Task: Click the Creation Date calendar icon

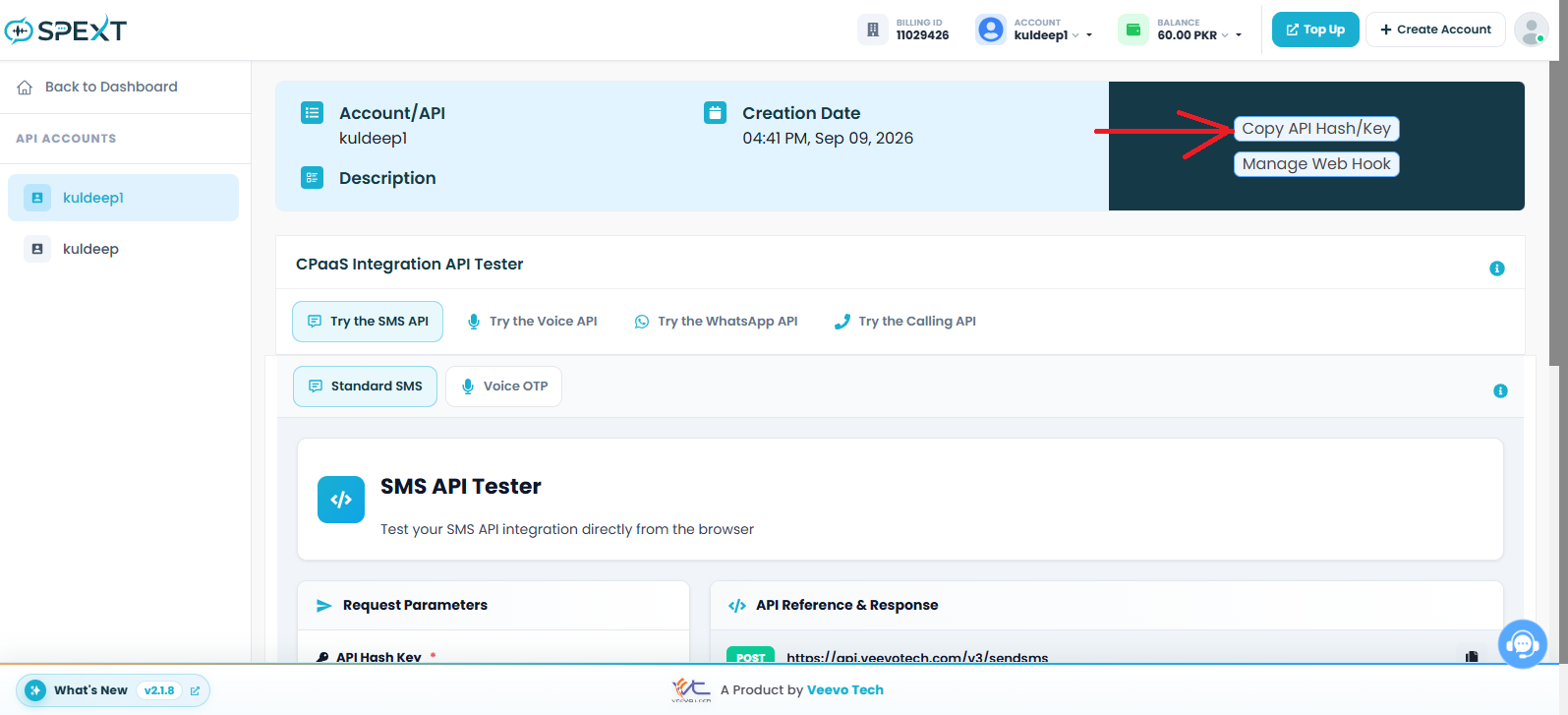Action: [715, 112]
